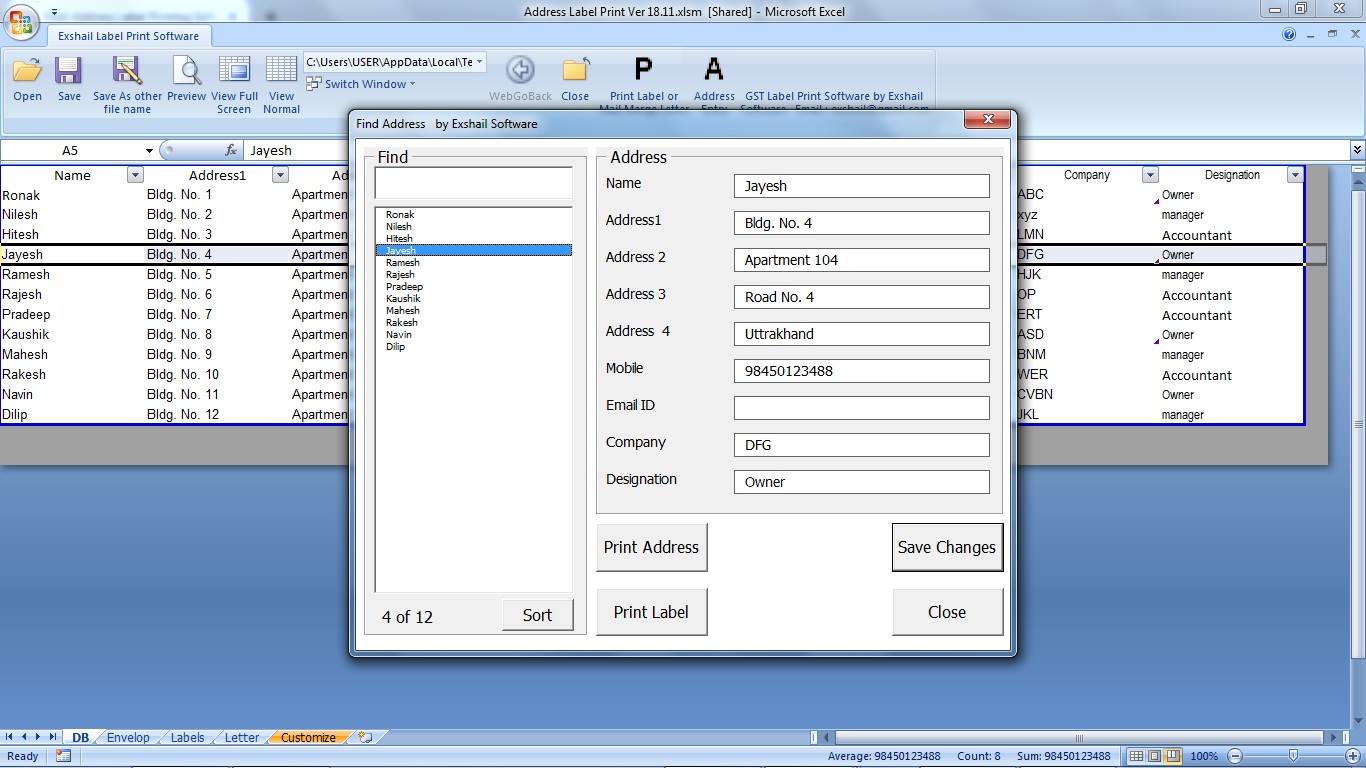
Task: Open the Name column filter dropdown
Action: pyautogui.click(x=135, y=175)
